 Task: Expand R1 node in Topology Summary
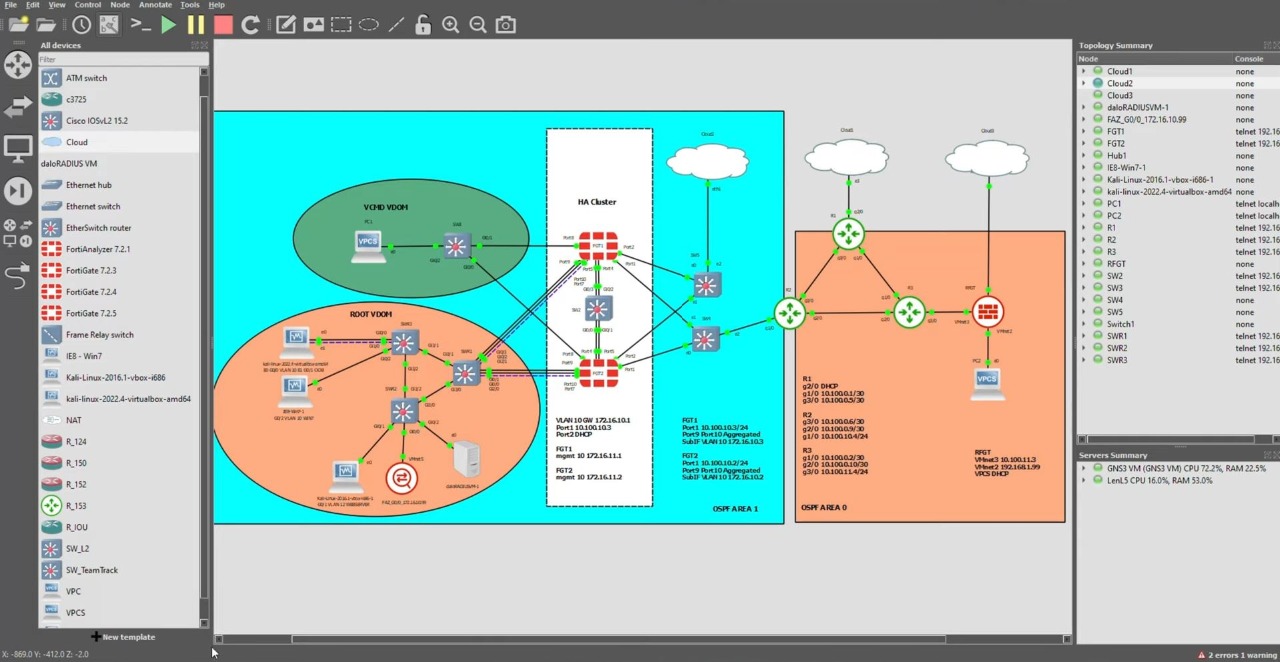point(1083,228)
